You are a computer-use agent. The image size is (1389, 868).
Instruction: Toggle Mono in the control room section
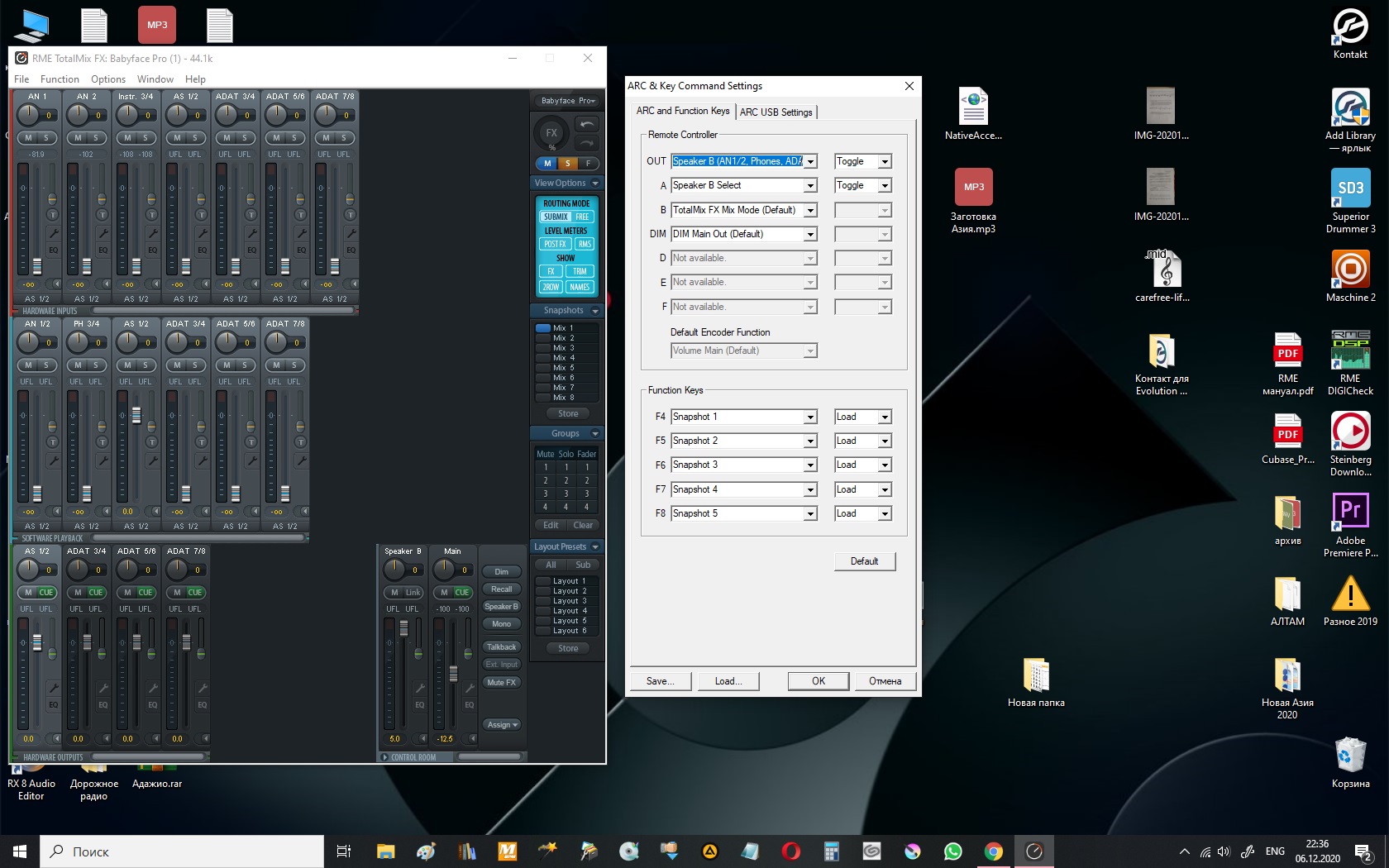pyautogui.click(x=501, y=624)
